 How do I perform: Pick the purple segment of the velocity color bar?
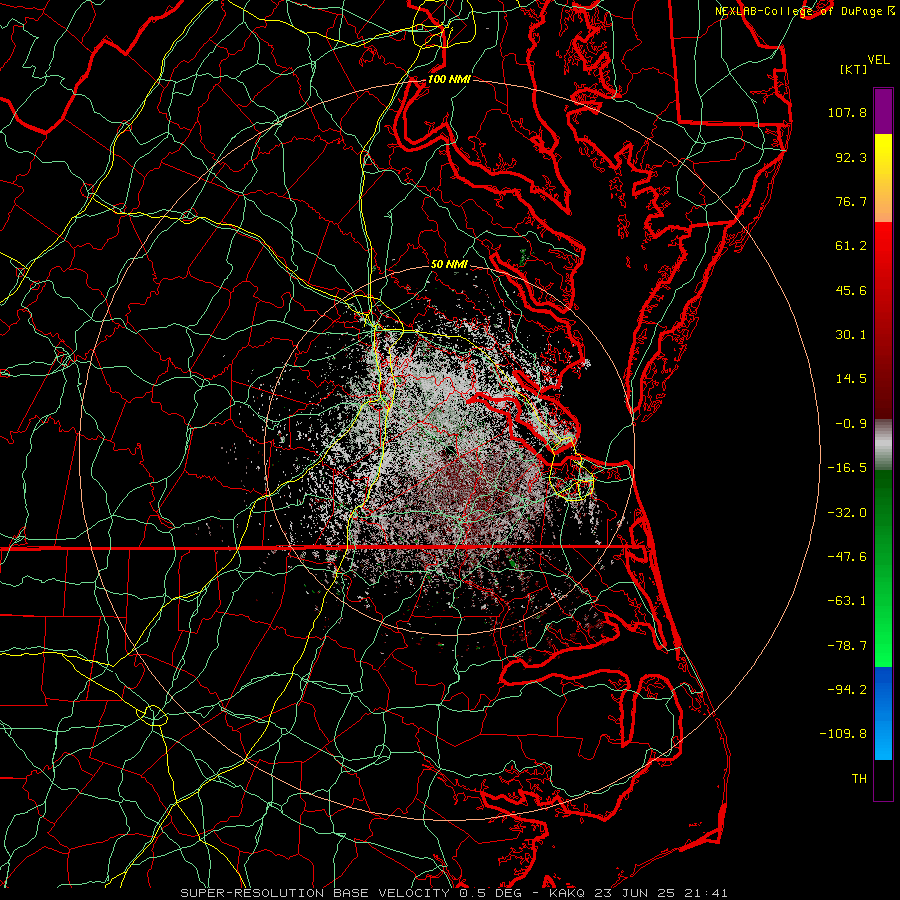point(883,111)
